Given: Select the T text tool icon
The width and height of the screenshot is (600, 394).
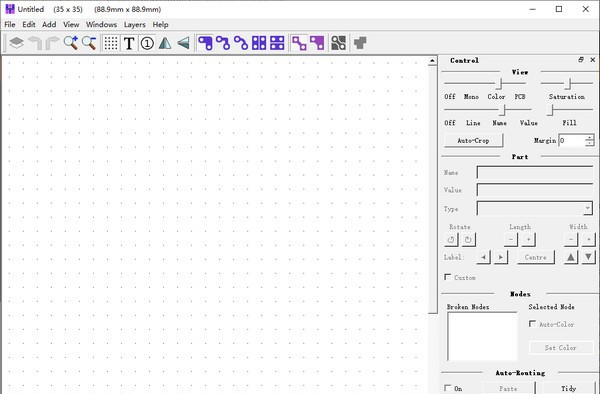Looking at the screenshot, I should click(129, 43).
